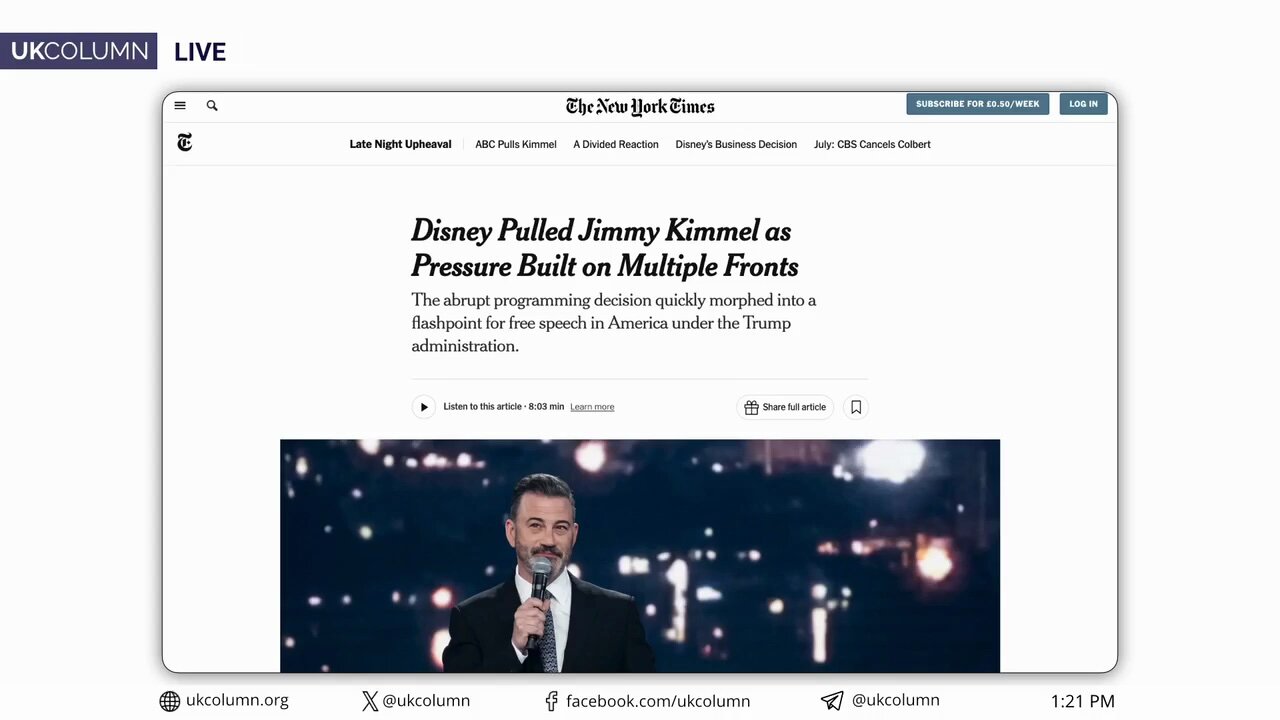1280x720 pixels.
Task: Click the Disney Pulled Jimmy Kimmel headline
Action: tap(605, 248)
